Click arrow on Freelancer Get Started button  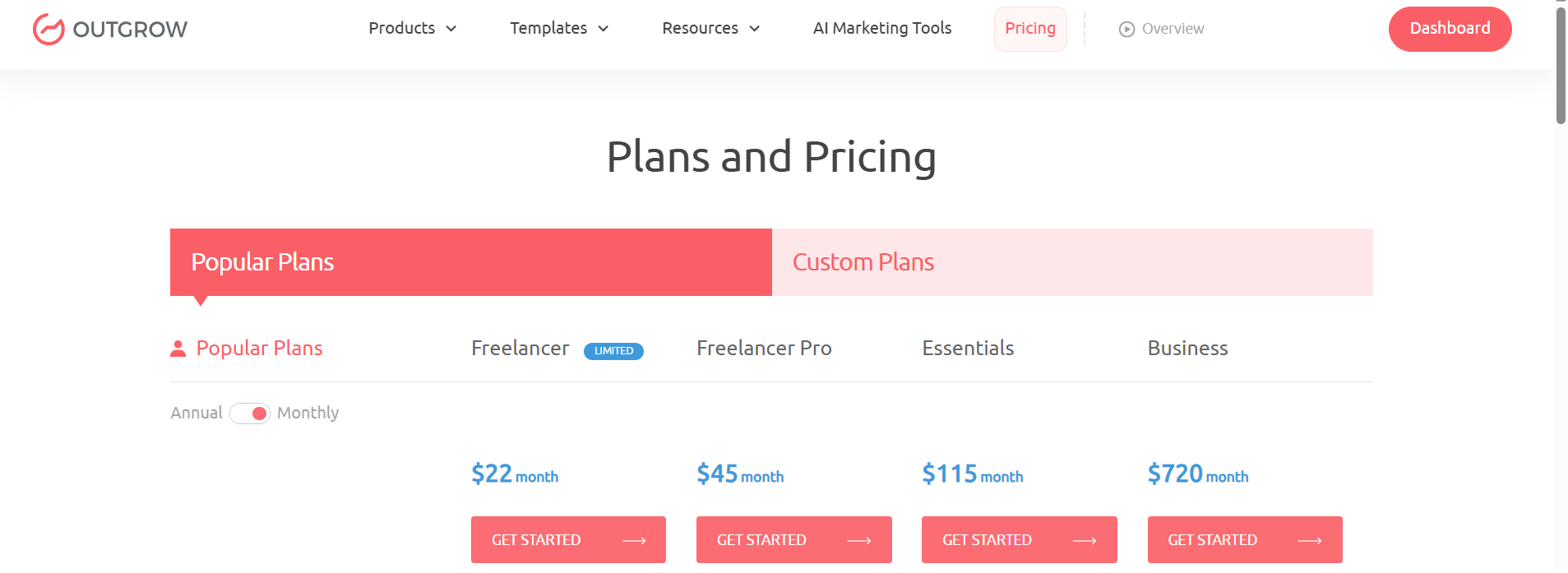(634, 541)
